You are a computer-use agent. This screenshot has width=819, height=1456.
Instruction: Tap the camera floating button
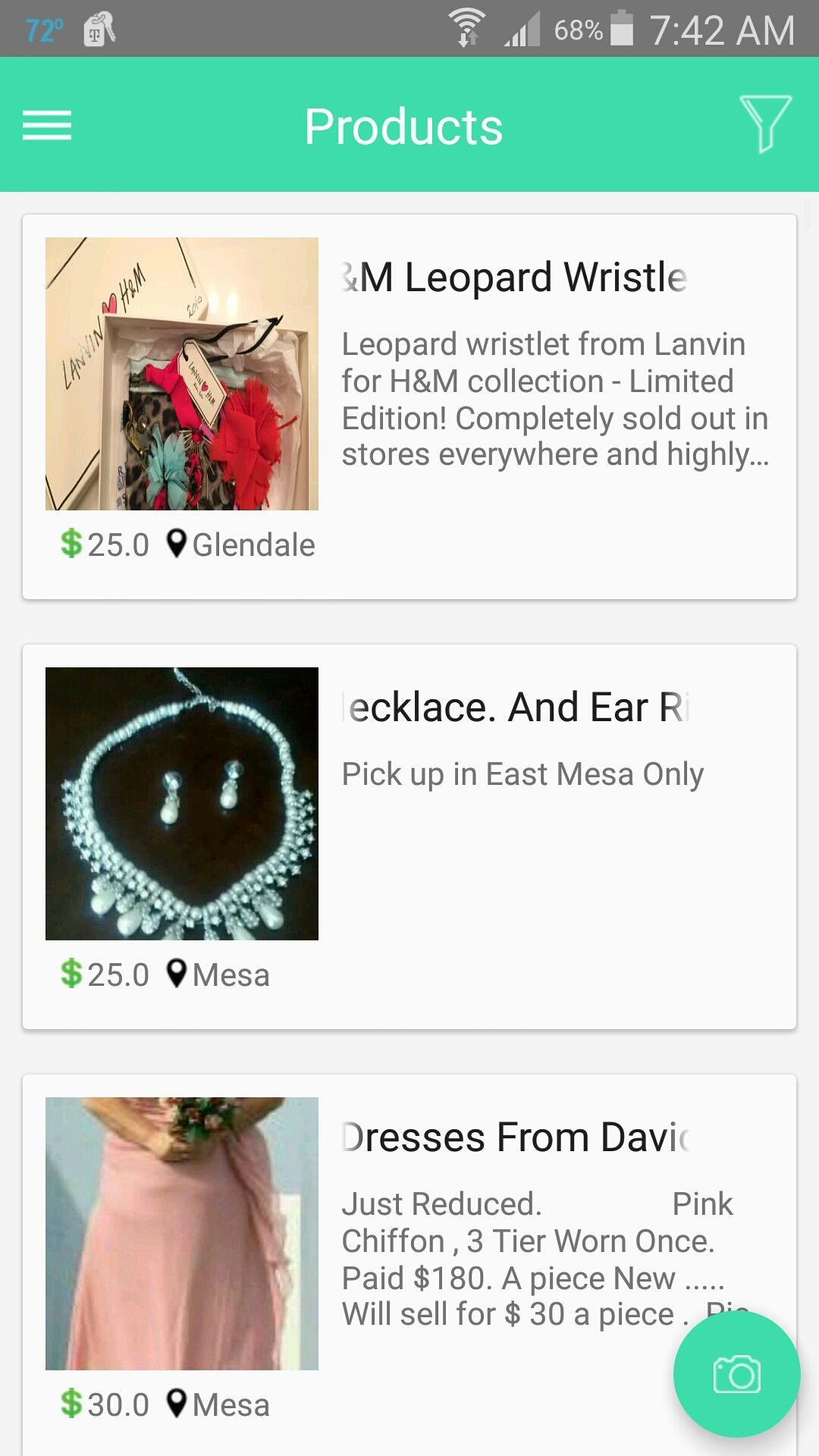tap(736, 1374)
